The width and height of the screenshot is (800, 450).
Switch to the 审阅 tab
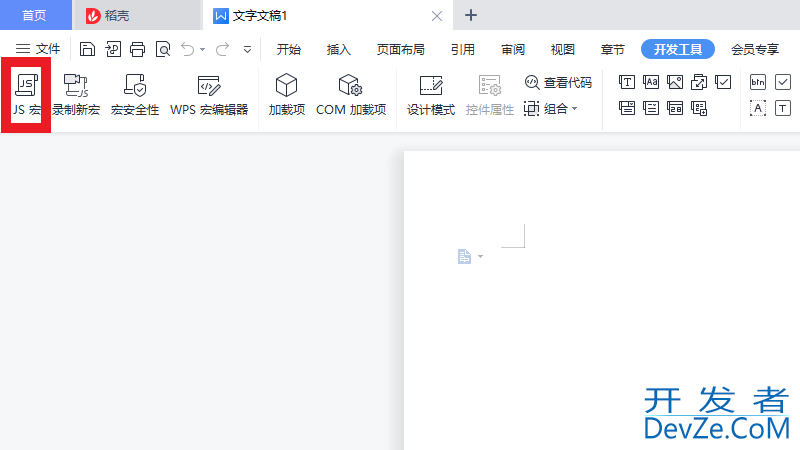point(513,49)
